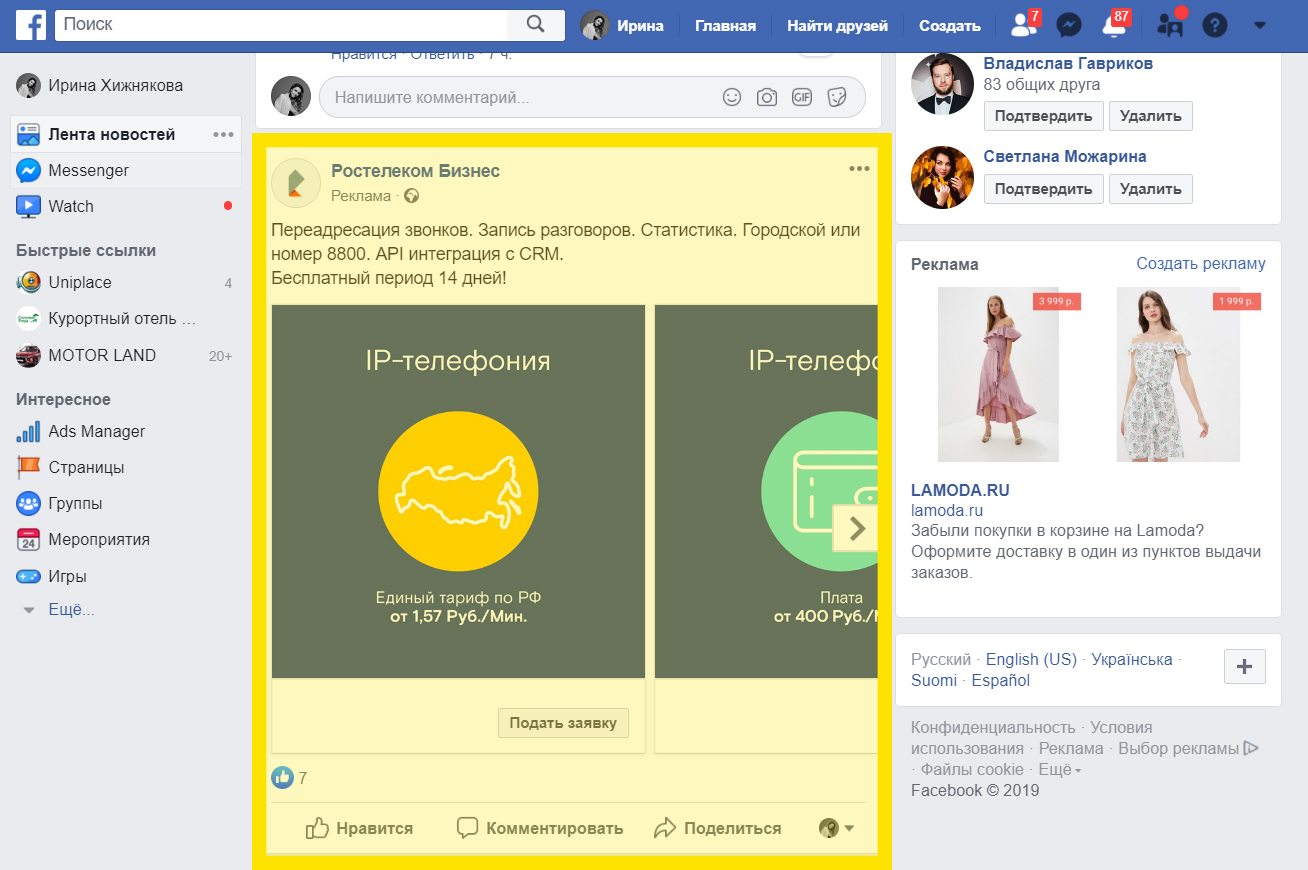Click Главная in top navigation
The width and height of the screenshot is (1308, 870).
(725, 26)
